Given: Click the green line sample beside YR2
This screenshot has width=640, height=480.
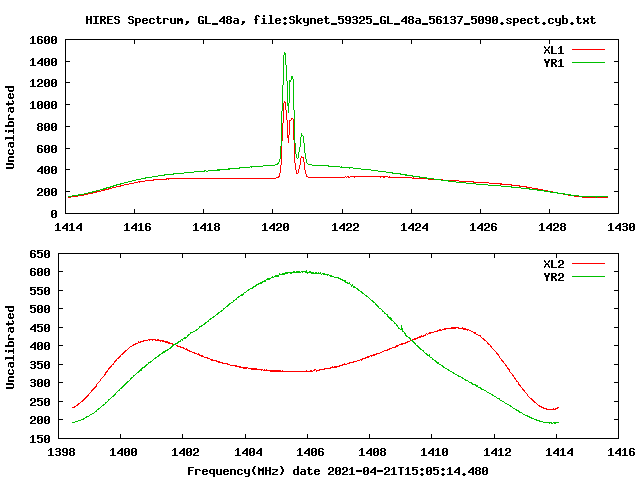Looking at the screenshot, I should click(588, 277).
